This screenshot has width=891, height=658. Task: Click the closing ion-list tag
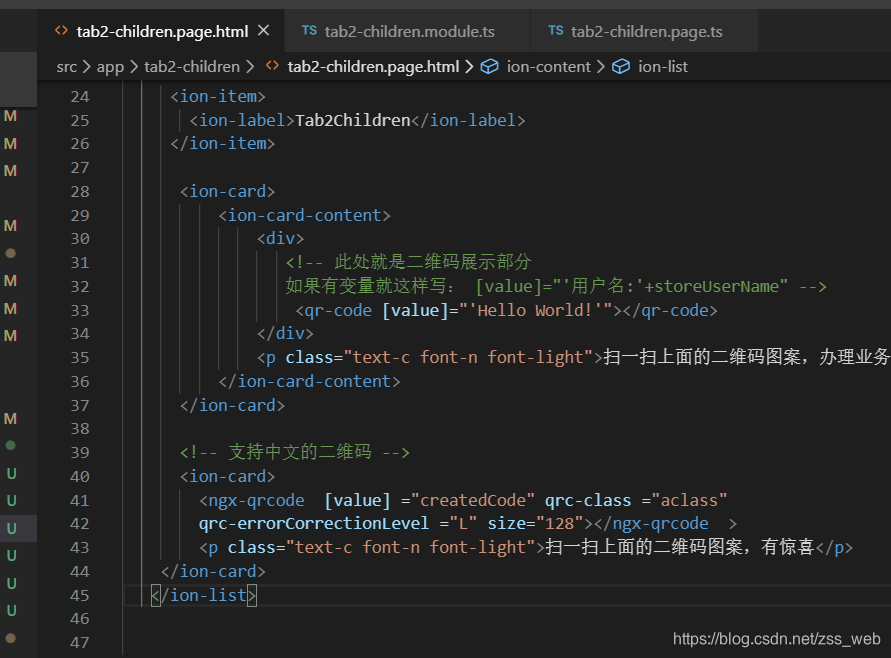point(204,595)
